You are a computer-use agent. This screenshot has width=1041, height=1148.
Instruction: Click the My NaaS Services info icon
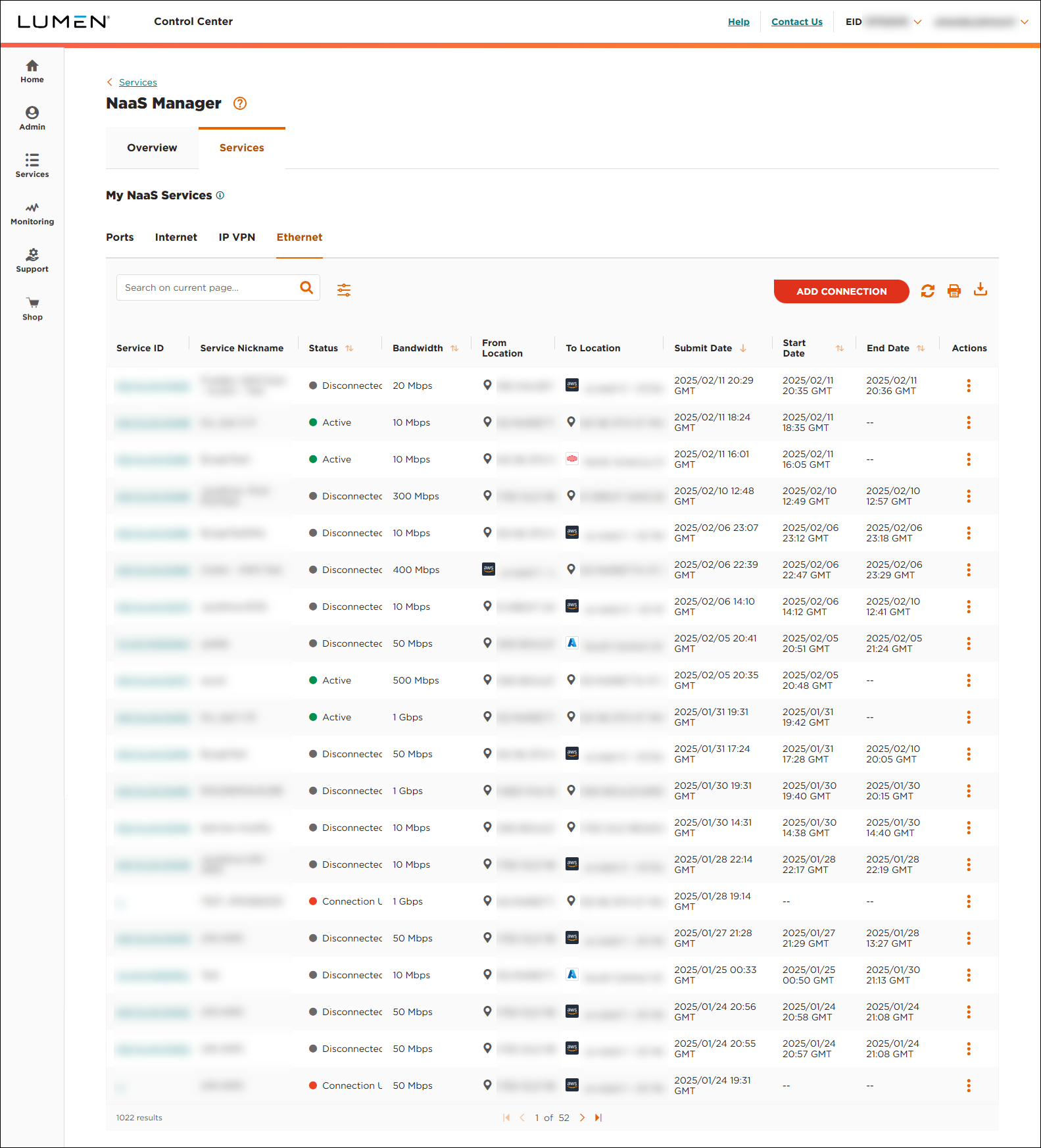pyautogui.click(x=220, y=195)
